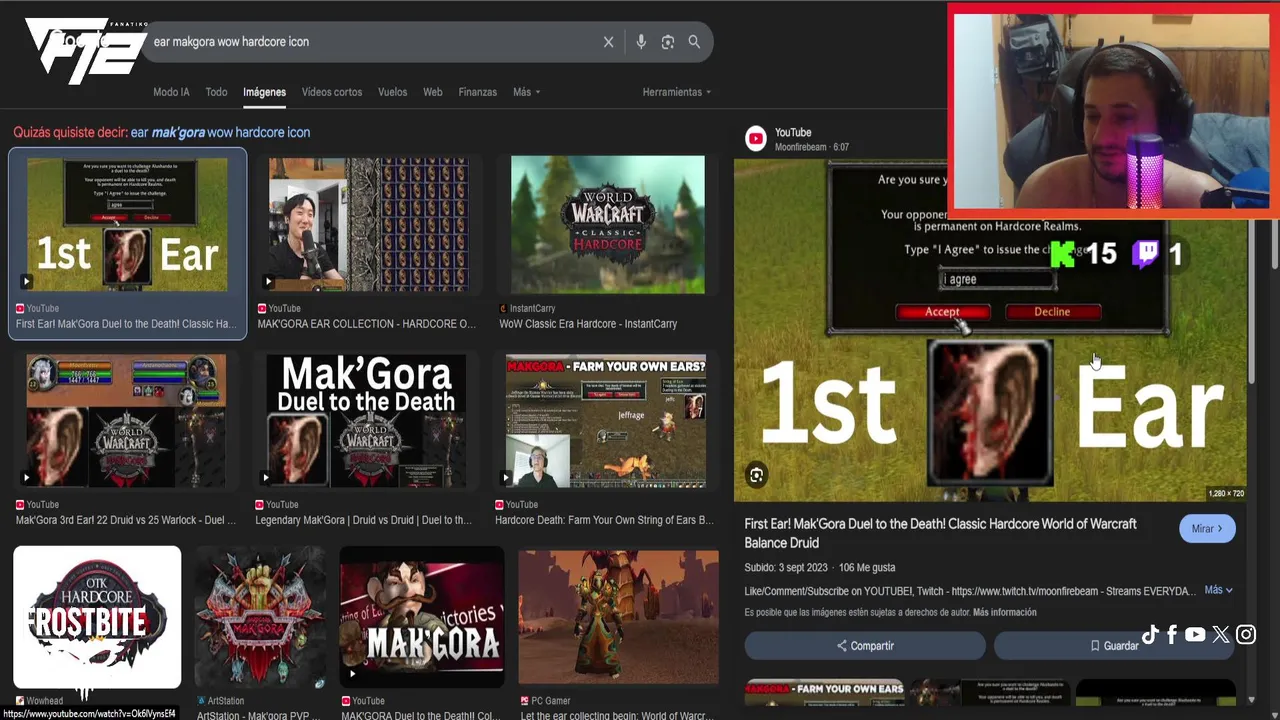Expand the Más search categories dropdown
Image resolution: width=1280 pixels, height=720 pixels.
tap(526, 92)
